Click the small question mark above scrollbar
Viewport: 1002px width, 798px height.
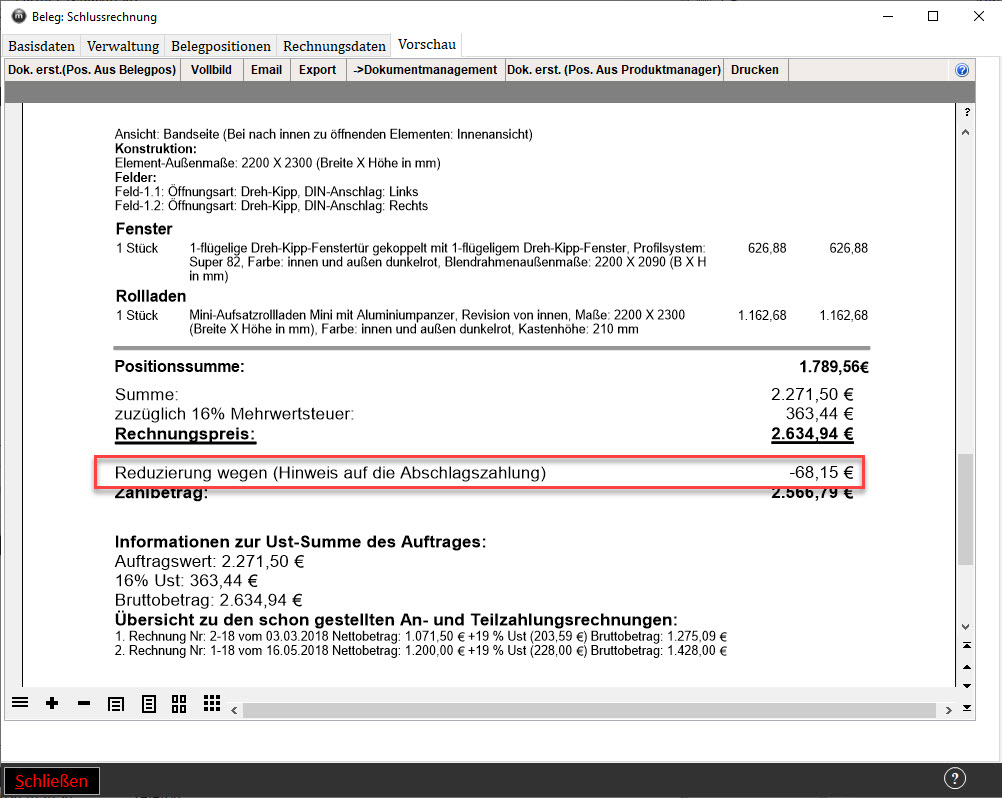click(x=967, y=112)
